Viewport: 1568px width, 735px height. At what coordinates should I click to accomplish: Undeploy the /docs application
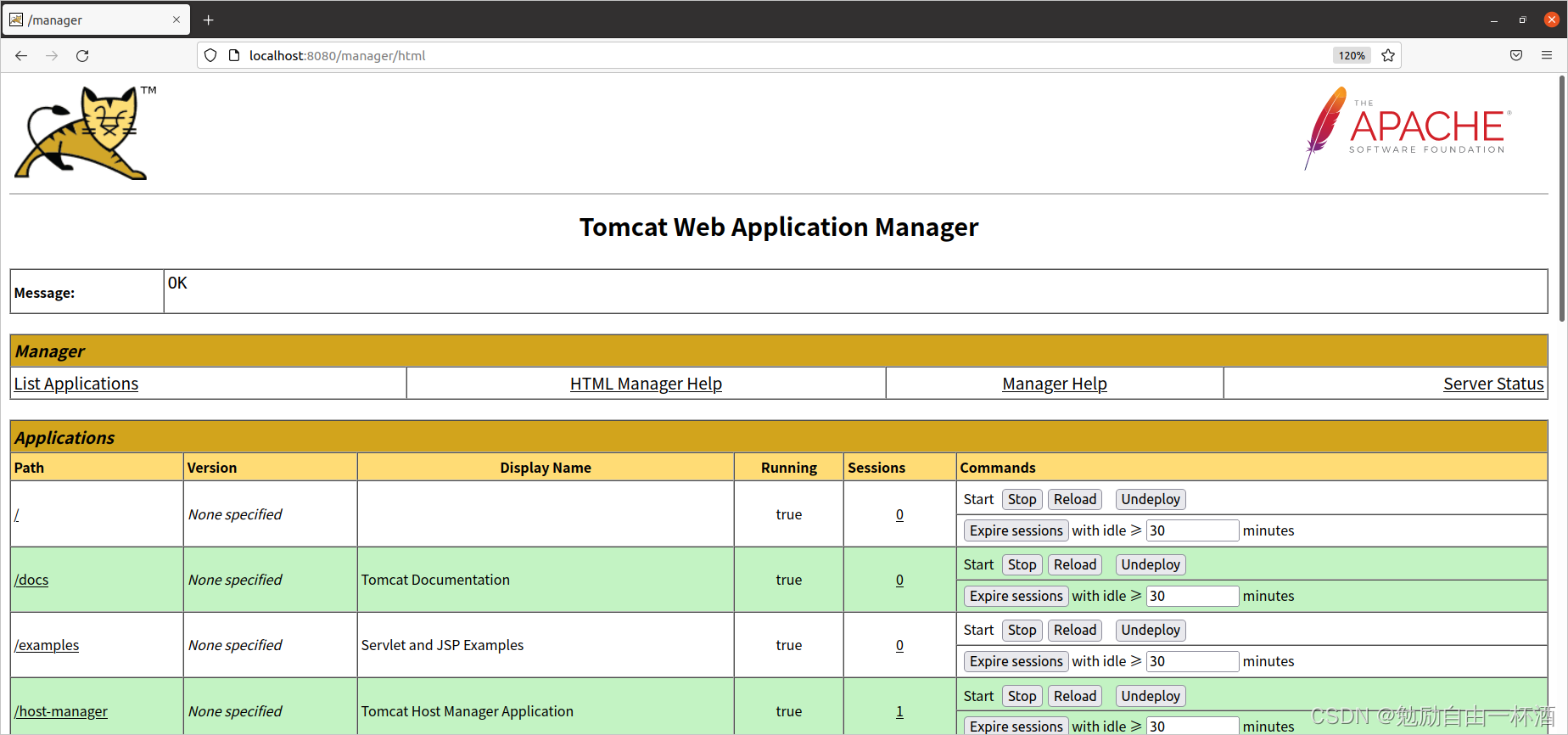click(x=1151, y=564)
